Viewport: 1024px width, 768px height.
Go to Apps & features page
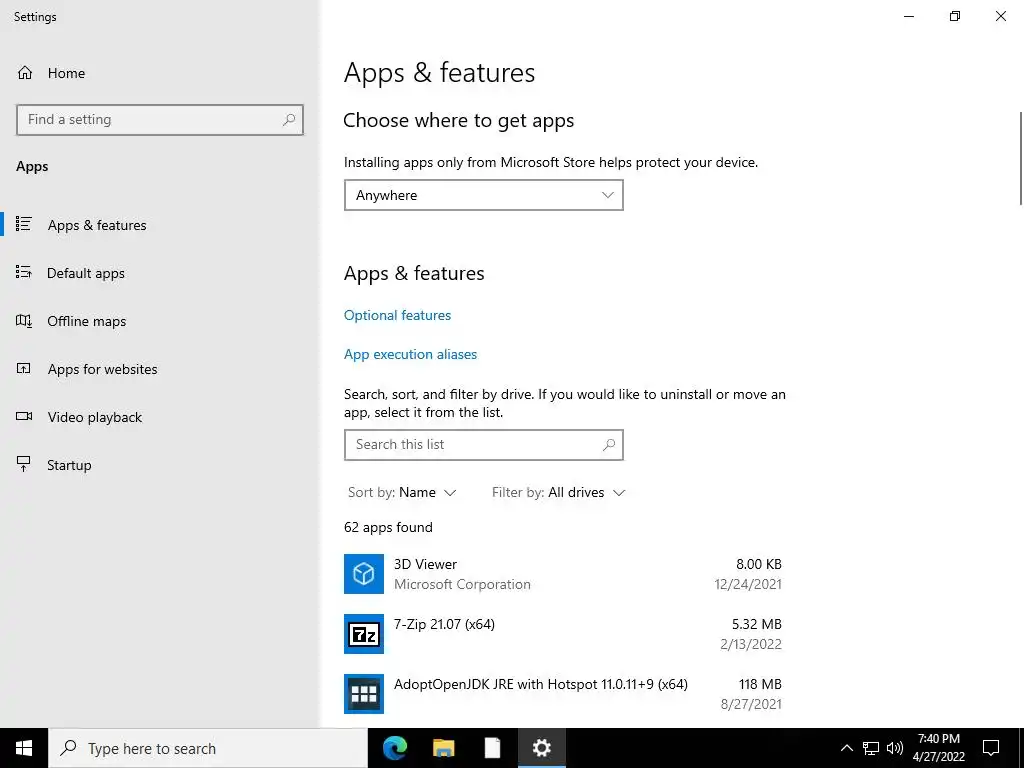click(160, 225)
